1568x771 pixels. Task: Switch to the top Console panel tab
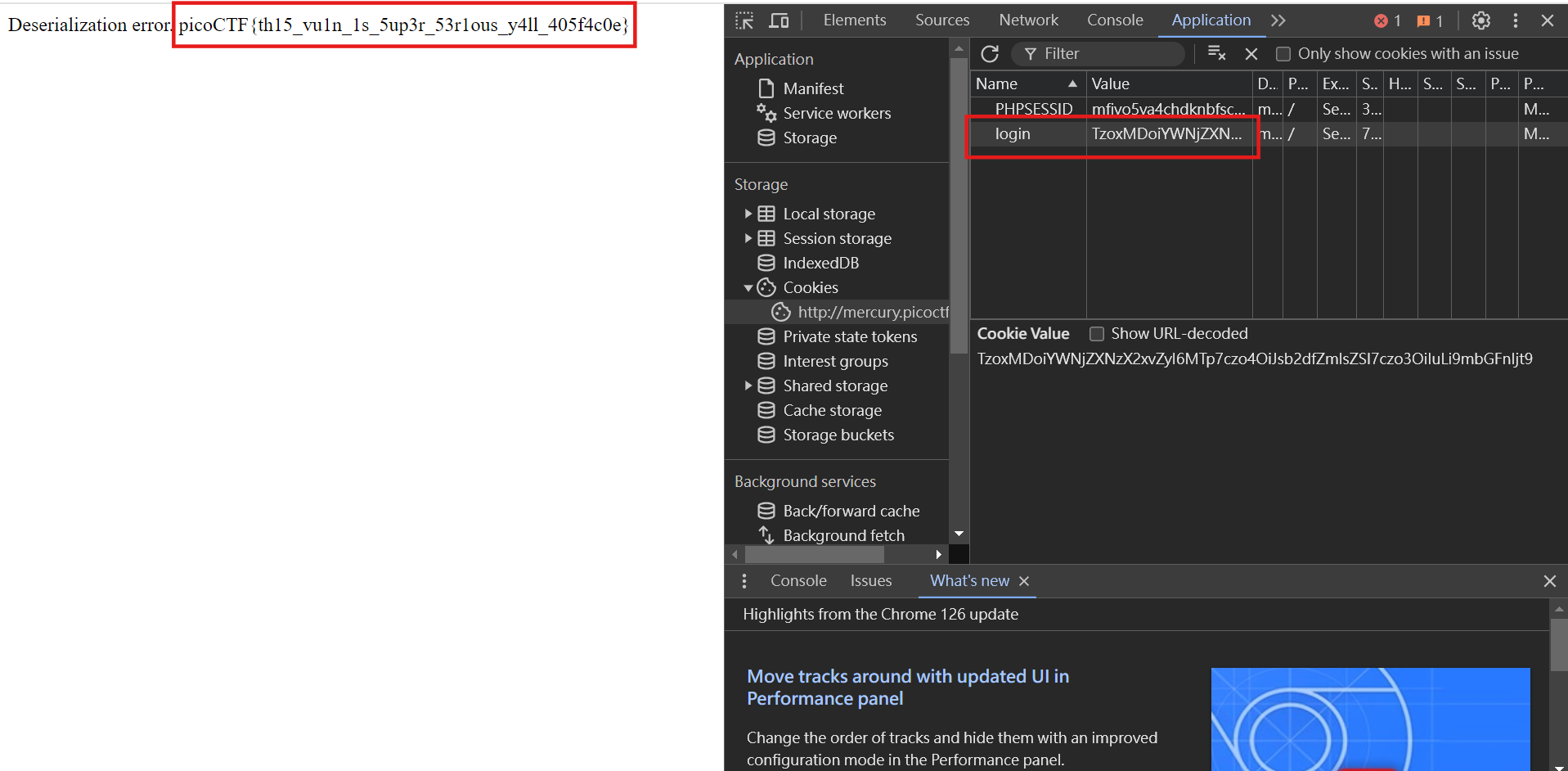coord(1115,20)
